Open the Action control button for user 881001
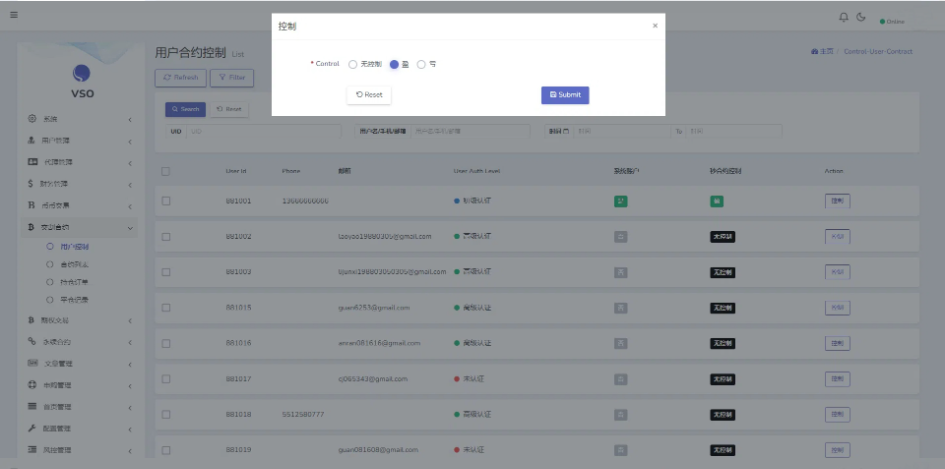945x469 pixels. pyautogui.click(x=837, y=201)
